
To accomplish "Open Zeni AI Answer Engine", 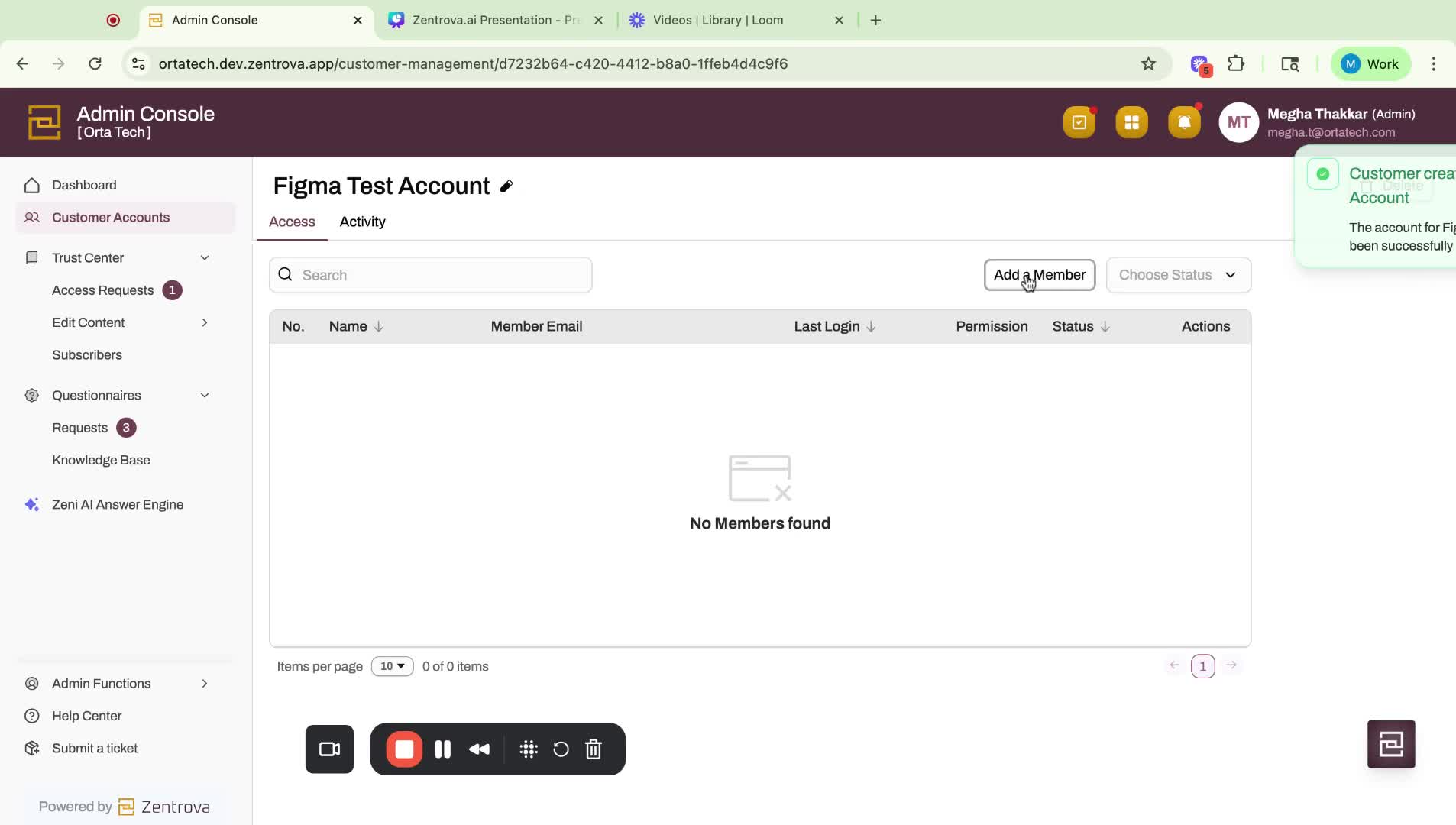I will pyautogui.click(x=117, y=504).
